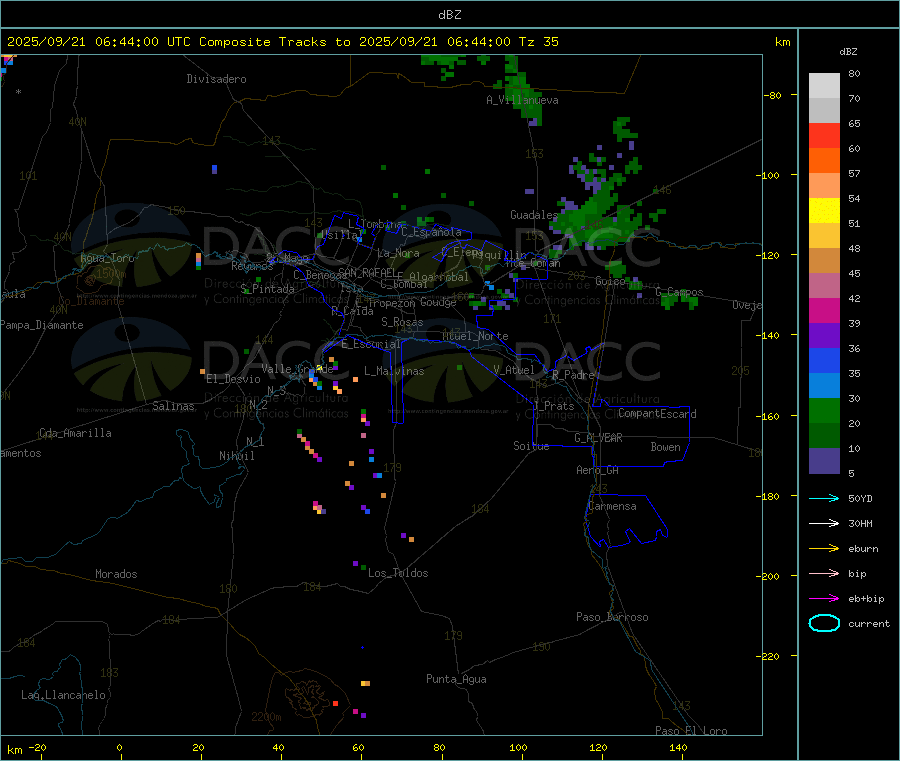Click the 30HM white arrow legend icon
Image resolution: width=900 pixels, height=761 pixels.
coord(824,523)
